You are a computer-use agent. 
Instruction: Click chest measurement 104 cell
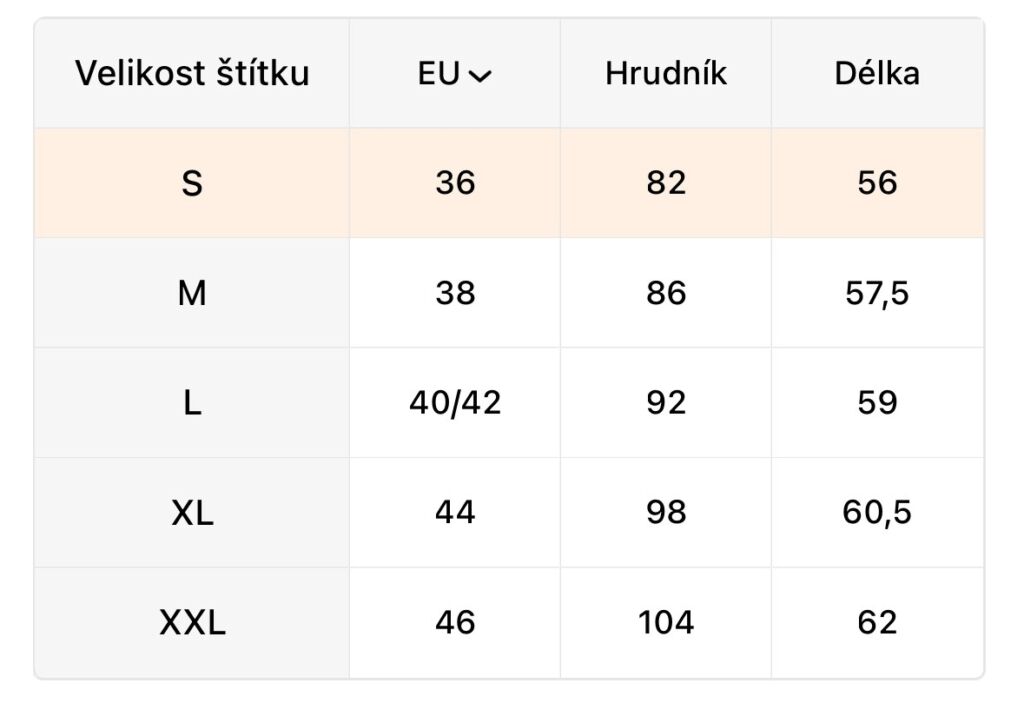(666, 624)
